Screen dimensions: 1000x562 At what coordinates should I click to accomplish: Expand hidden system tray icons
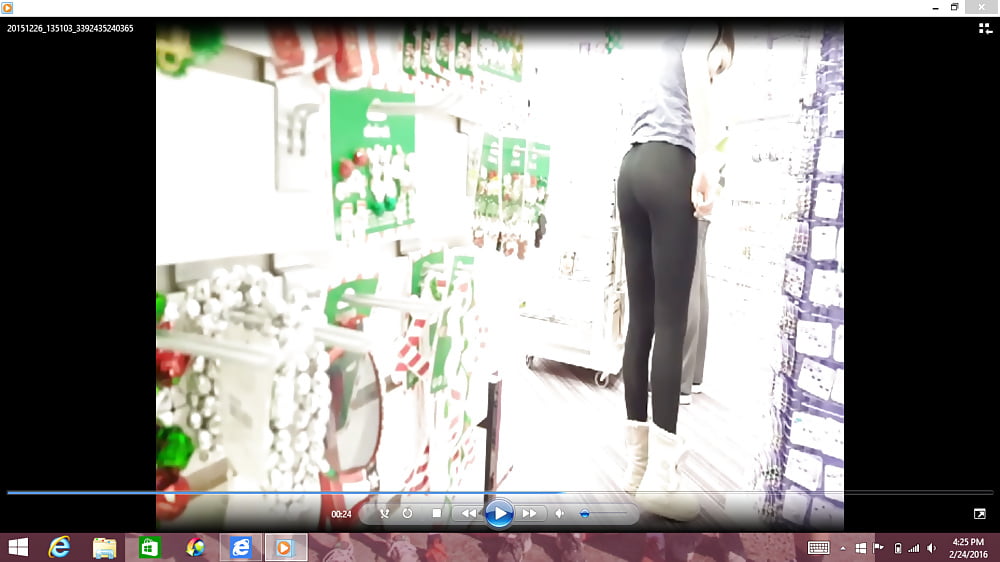point(842,548)
